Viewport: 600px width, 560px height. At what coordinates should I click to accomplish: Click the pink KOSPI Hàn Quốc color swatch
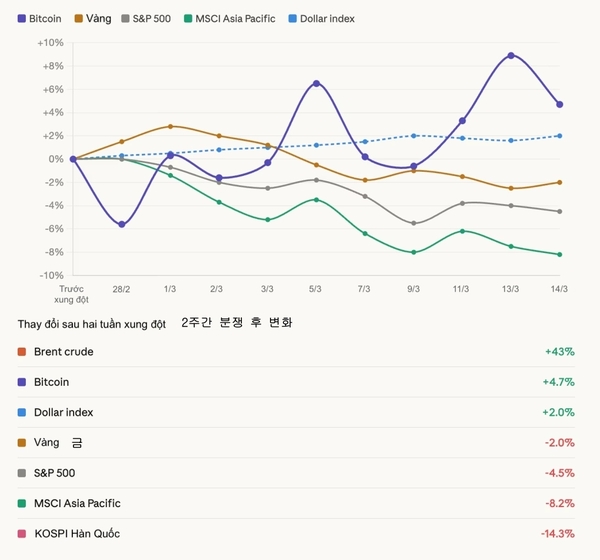click(23, 534)
